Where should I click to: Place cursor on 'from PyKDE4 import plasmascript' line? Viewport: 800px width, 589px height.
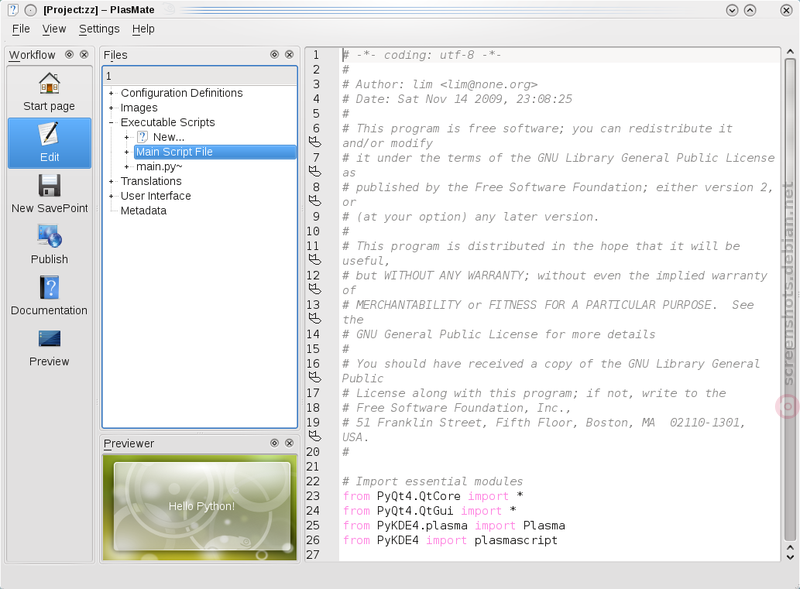450,540
